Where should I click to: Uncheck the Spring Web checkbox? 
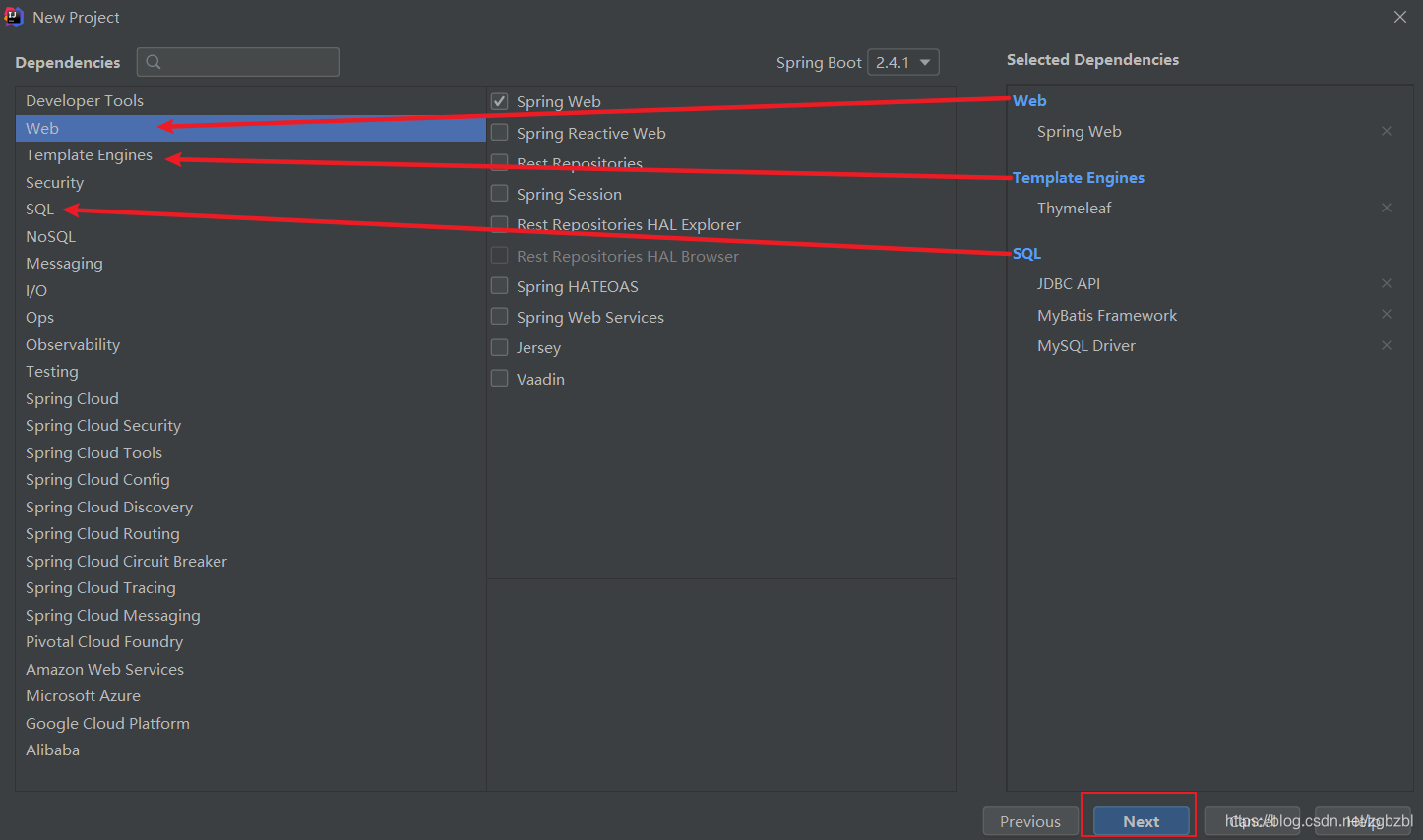pyautogui.click(x=500, y=101)
